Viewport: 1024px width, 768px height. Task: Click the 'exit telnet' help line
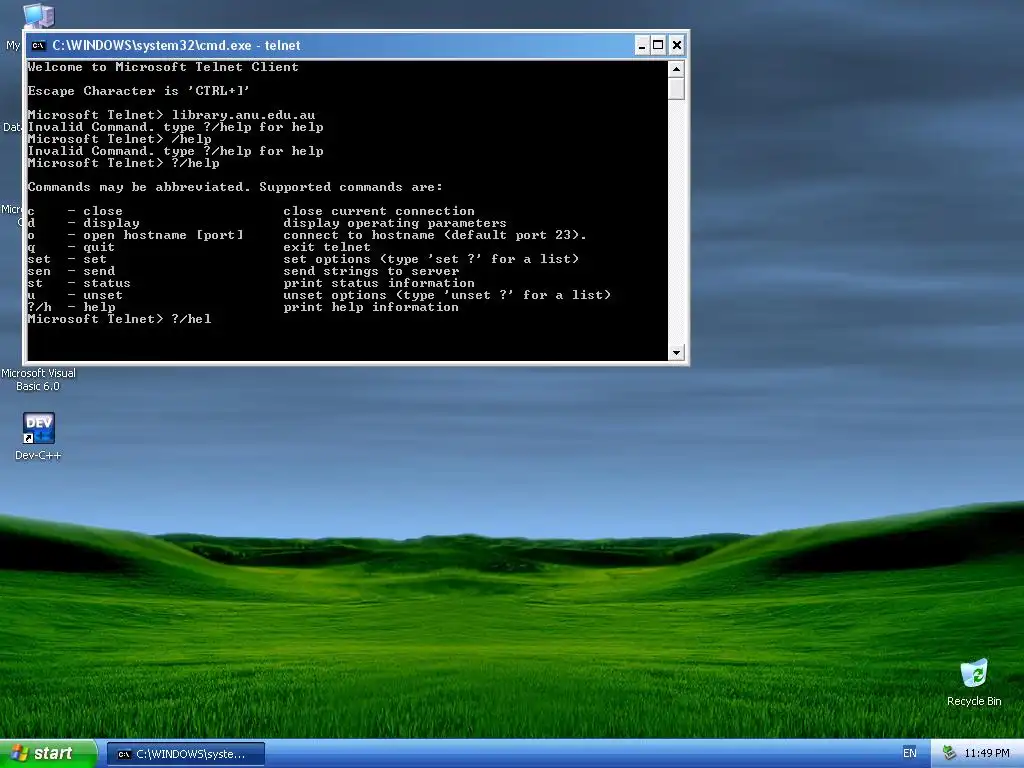(x=327, y=247)
